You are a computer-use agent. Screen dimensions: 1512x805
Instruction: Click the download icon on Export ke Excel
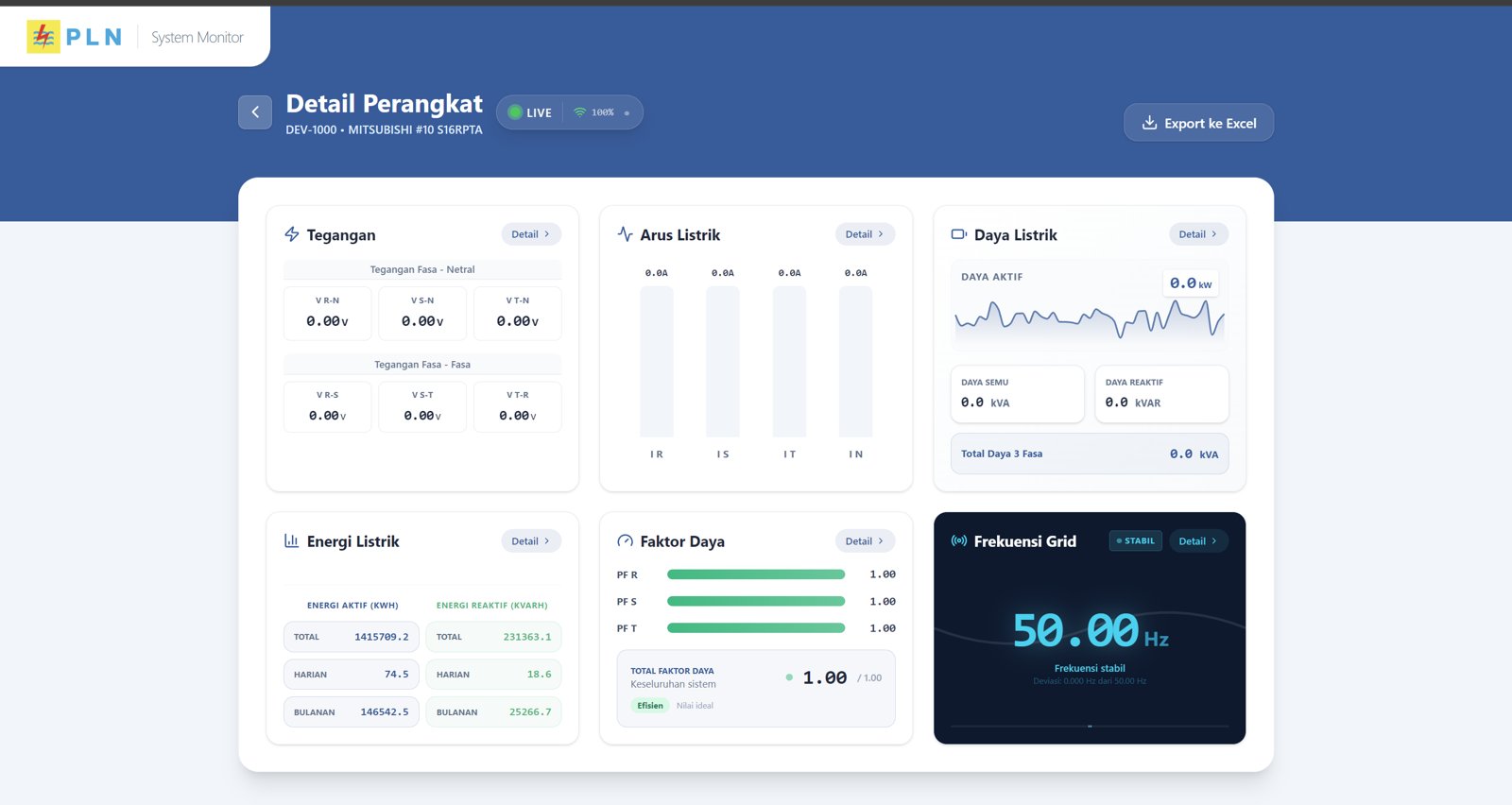point(1149,123)
